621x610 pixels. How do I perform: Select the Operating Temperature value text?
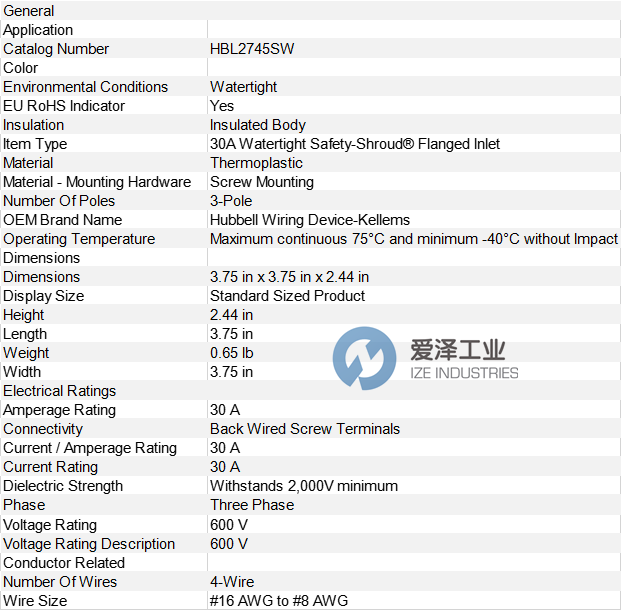413,239
